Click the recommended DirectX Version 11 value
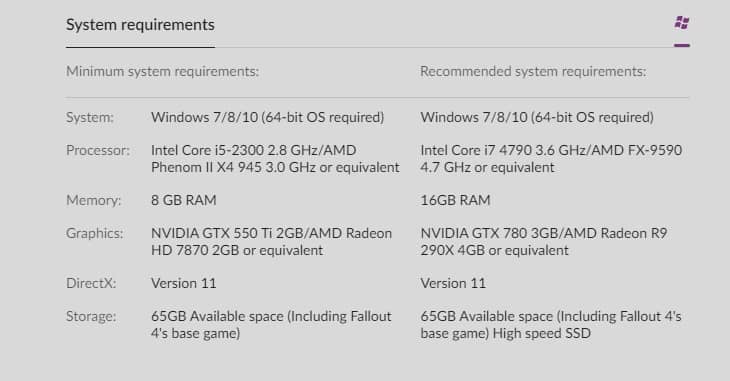 click(x=453, y=283)
